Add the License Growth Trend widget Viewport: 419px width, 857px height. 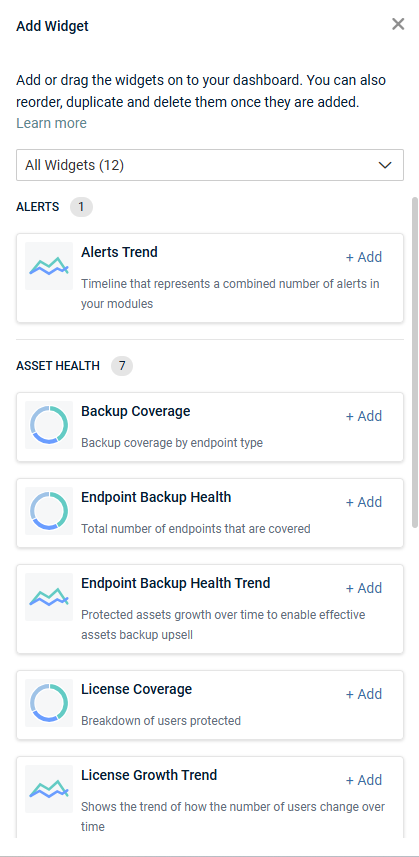pyautogui.click(x=364, y=780)
